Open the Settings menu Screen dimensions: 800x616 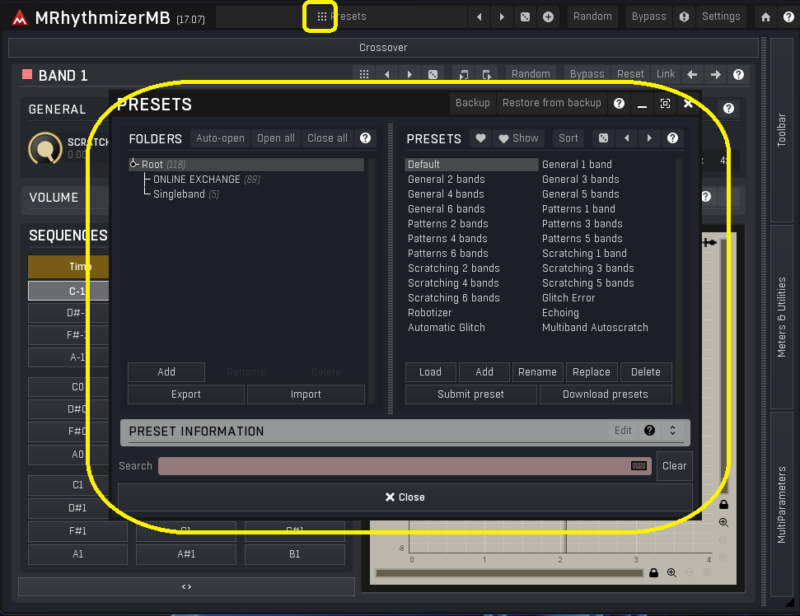pos(720,17)
